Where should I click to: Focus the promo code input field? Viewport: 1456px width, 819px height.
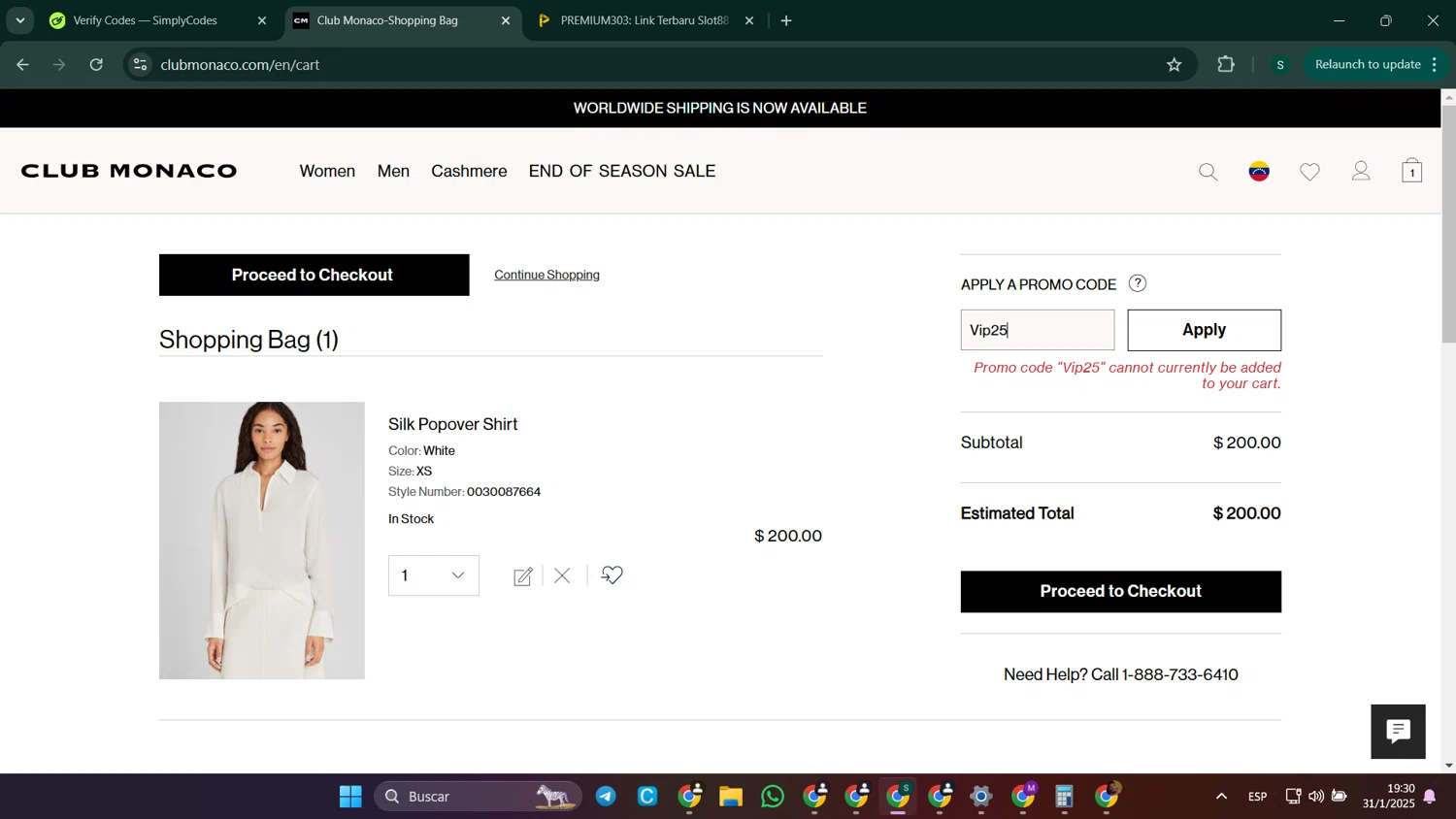pyautogui.click(x=1037, y=330)
